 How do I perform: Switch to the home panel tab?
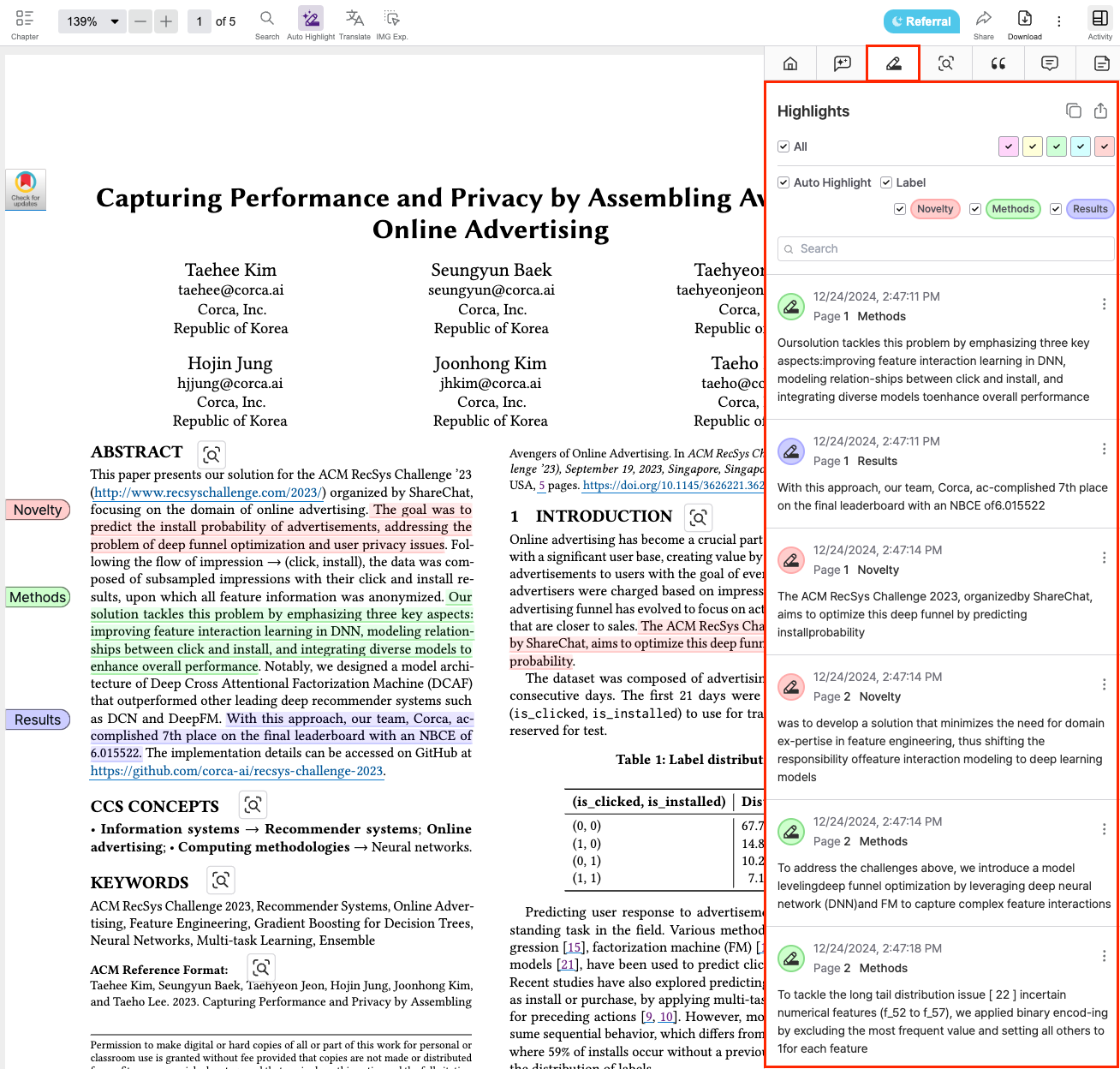pyautogui.click(x=790, y=63)
